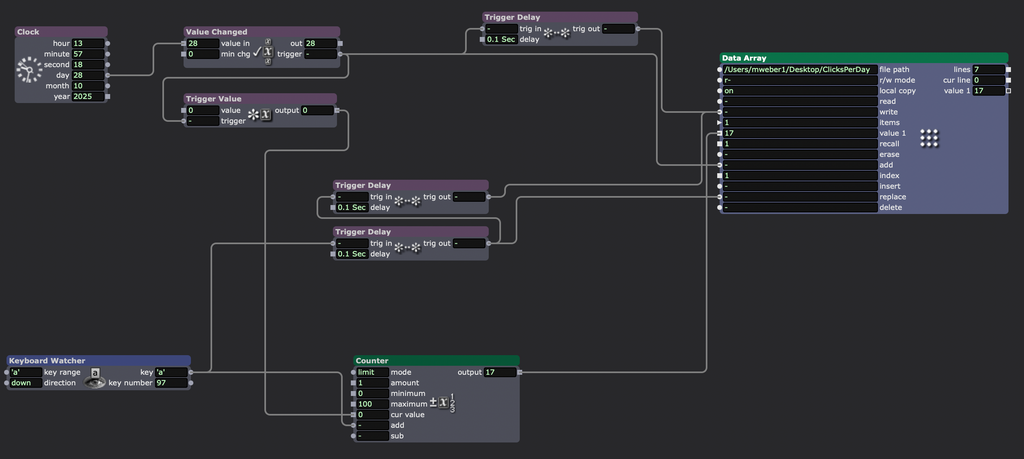Click the Trigger Value actor icon
1024x459 pixels.
click(259, 115)
